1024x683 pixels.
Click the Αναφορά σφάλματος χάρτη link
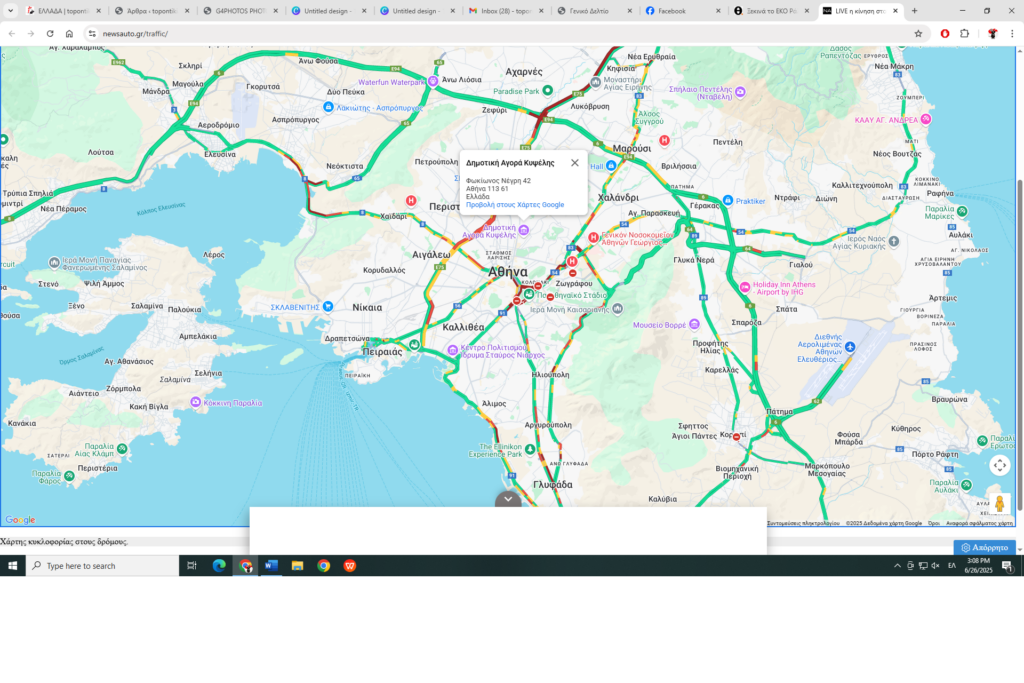tap(979, 523)
